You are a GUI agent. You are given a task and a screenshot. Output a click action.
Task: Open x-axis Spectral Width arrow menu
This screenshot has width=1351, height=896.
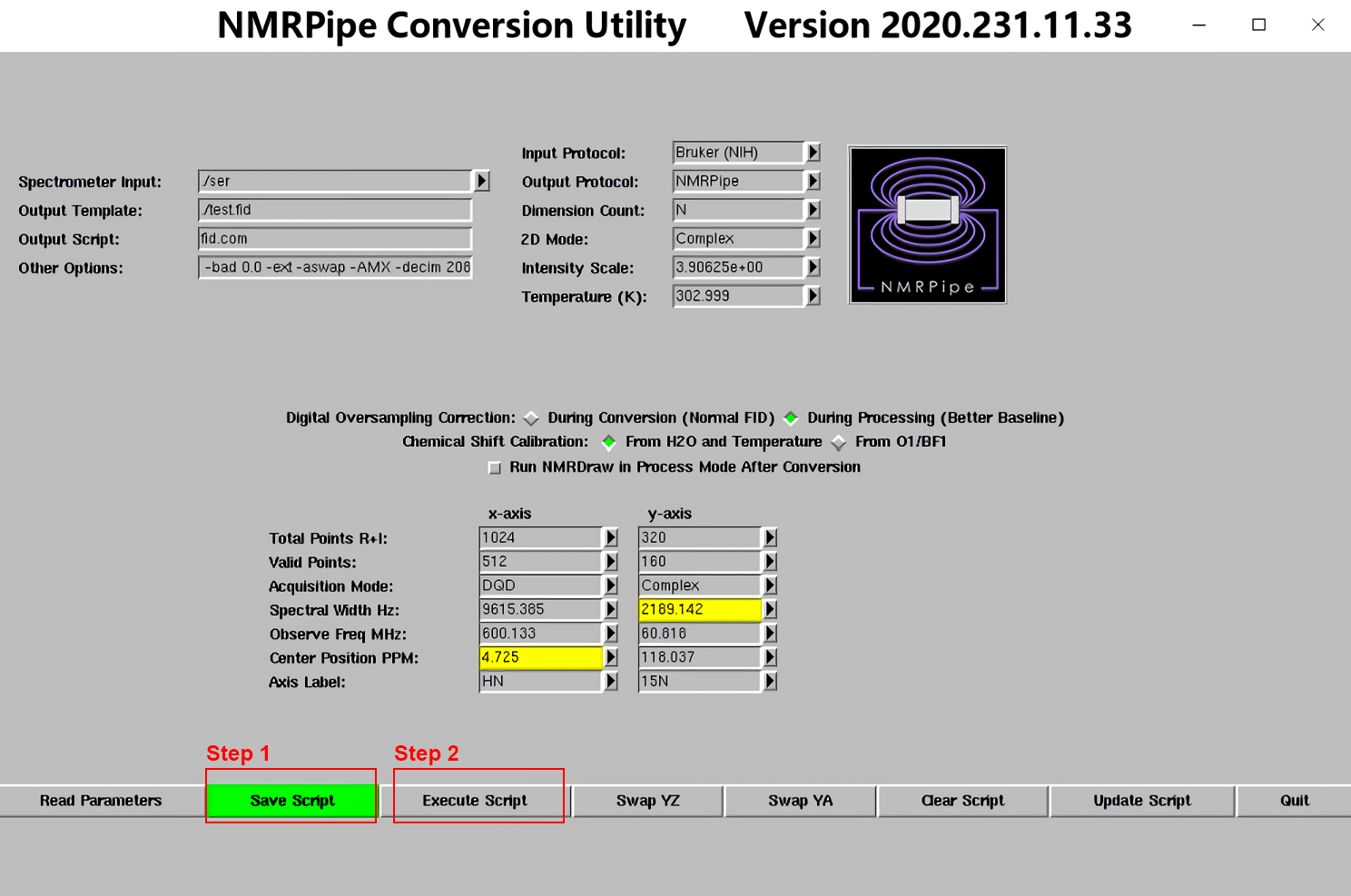(611, 609)
